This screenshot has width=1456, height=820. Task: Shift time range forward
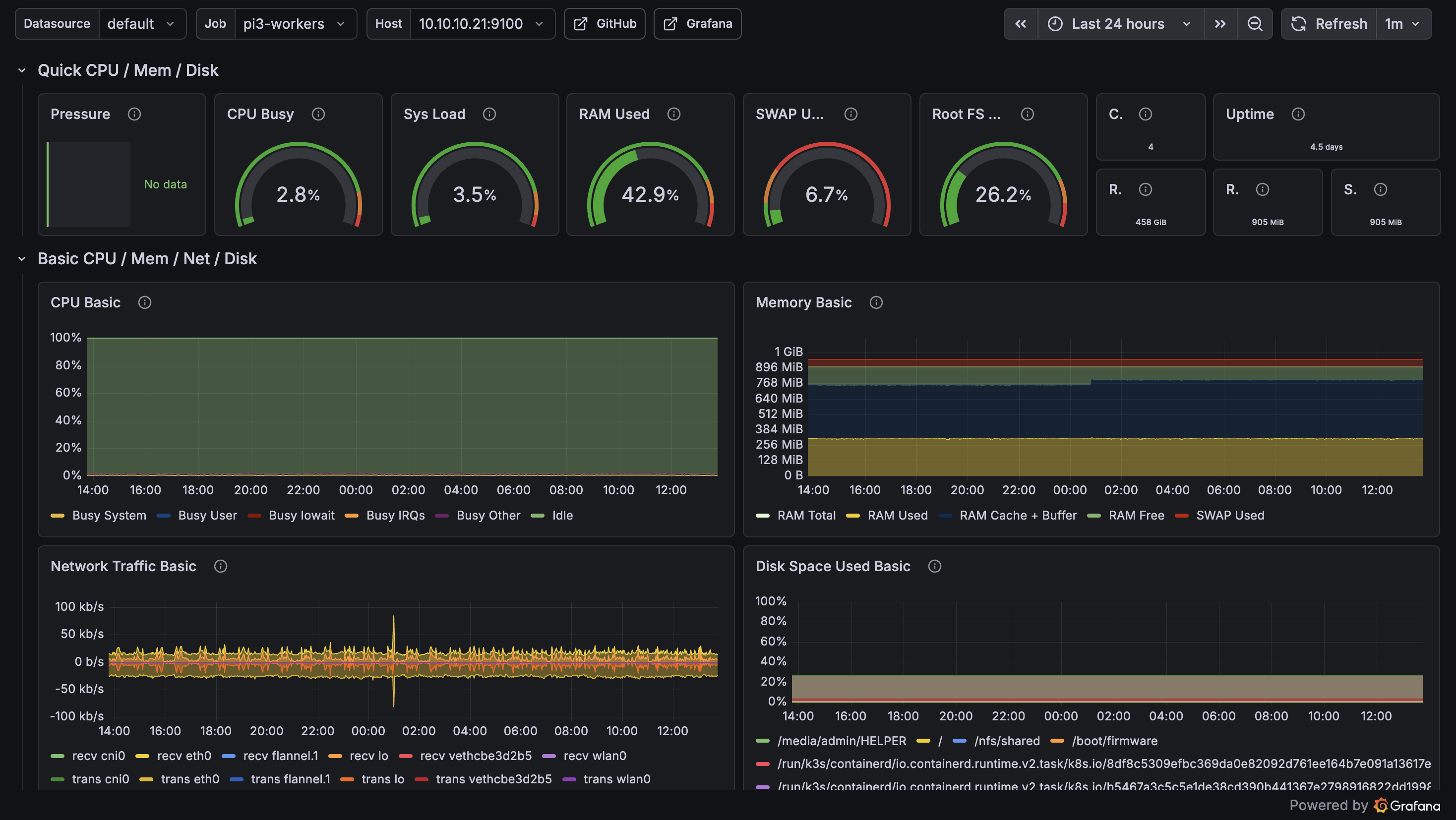pyautogui.click(x=1220, y=24)
